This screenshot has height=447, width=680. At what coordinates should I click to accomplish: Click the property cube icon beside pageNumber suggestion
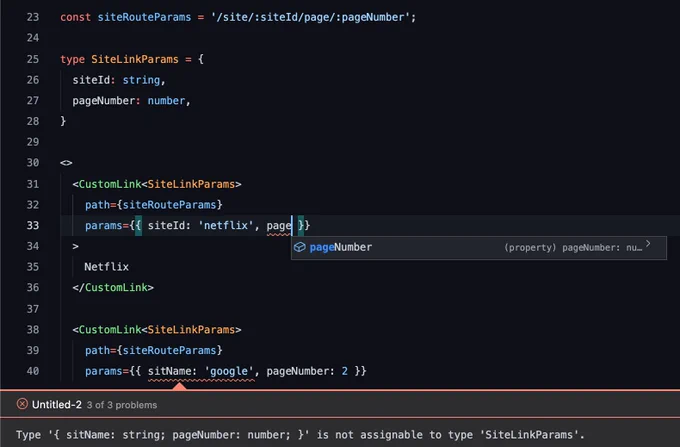[x=300, y=247]
